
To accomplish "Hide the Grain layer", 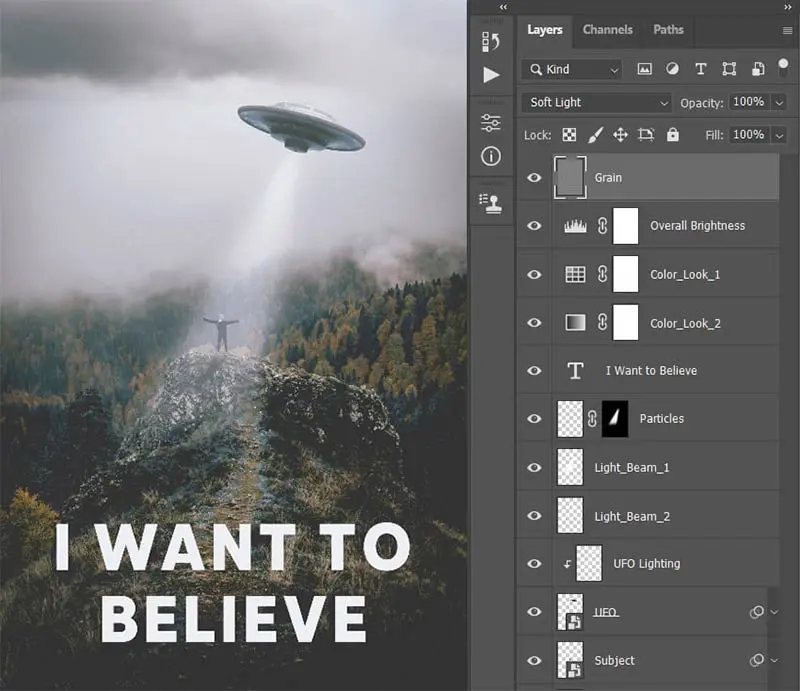I will point(534,178).
